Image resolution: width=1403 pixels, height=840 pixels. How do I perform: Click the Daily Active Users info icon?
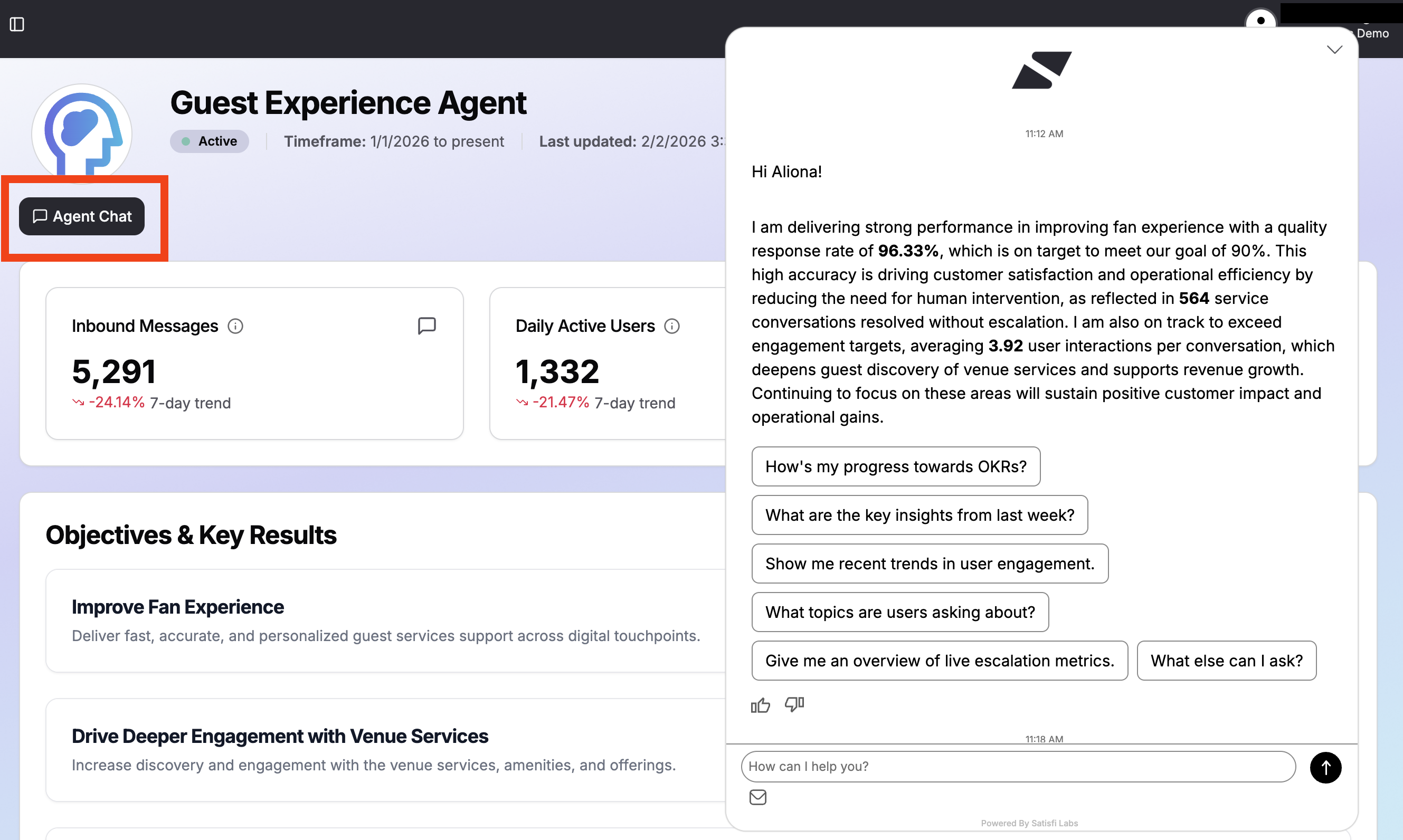tap(671, 326)
